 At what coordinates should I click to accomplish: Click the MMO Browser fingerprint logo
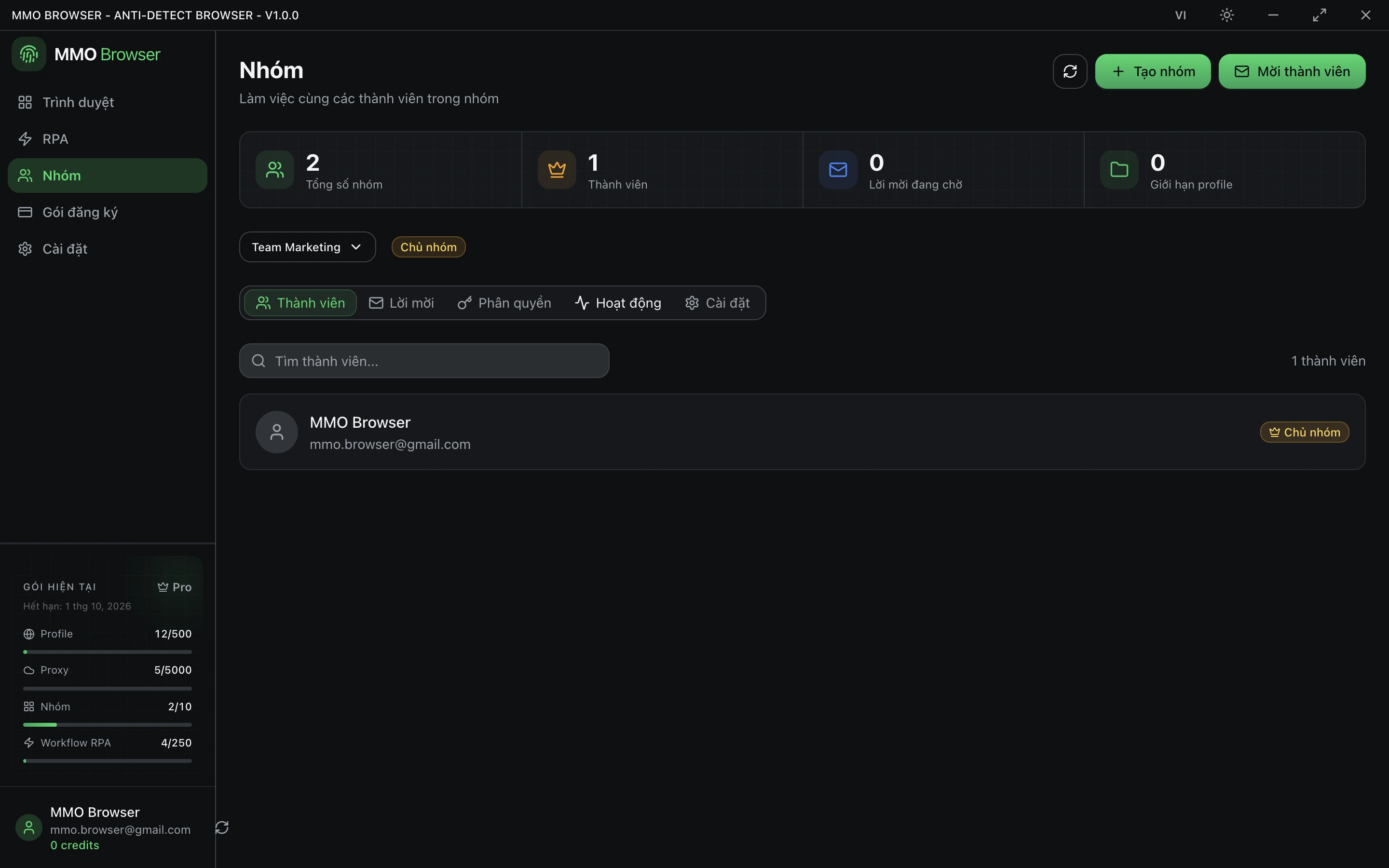tap(29, 54)
